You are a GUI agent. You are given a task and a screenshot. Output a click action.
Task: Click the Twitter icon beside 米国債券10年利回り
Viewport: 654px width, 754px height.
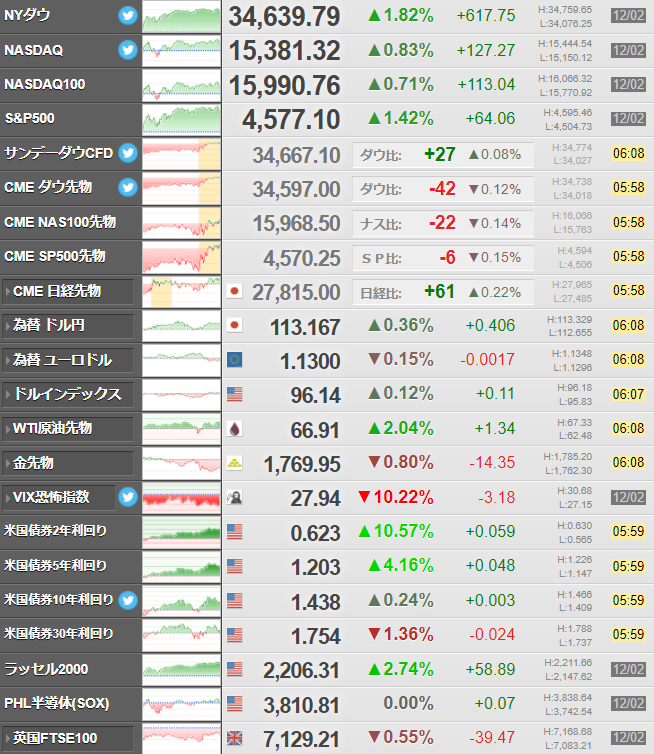pyautogui.click(x=128, y=600)
